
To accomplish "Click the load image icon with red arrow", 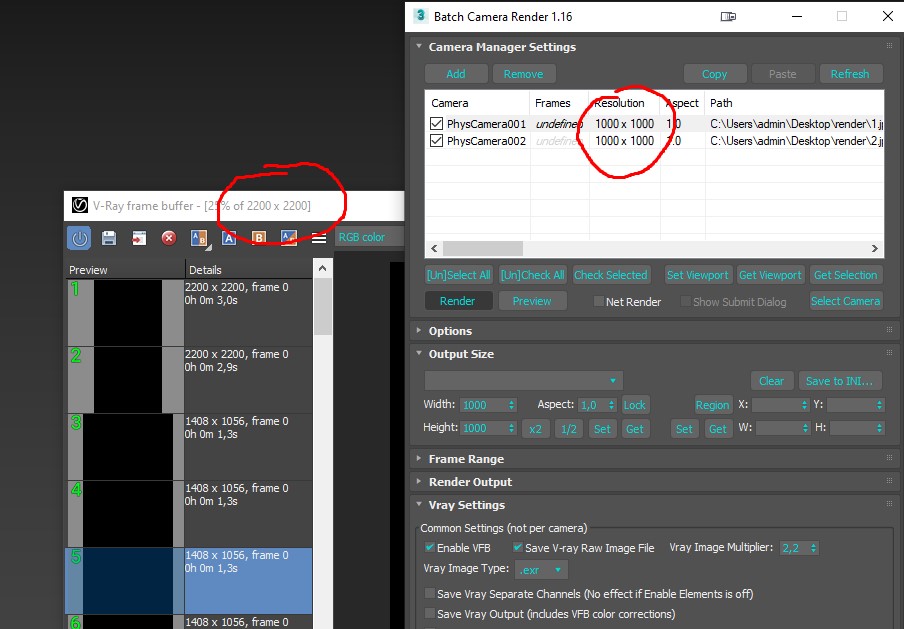I will [139, 238].
